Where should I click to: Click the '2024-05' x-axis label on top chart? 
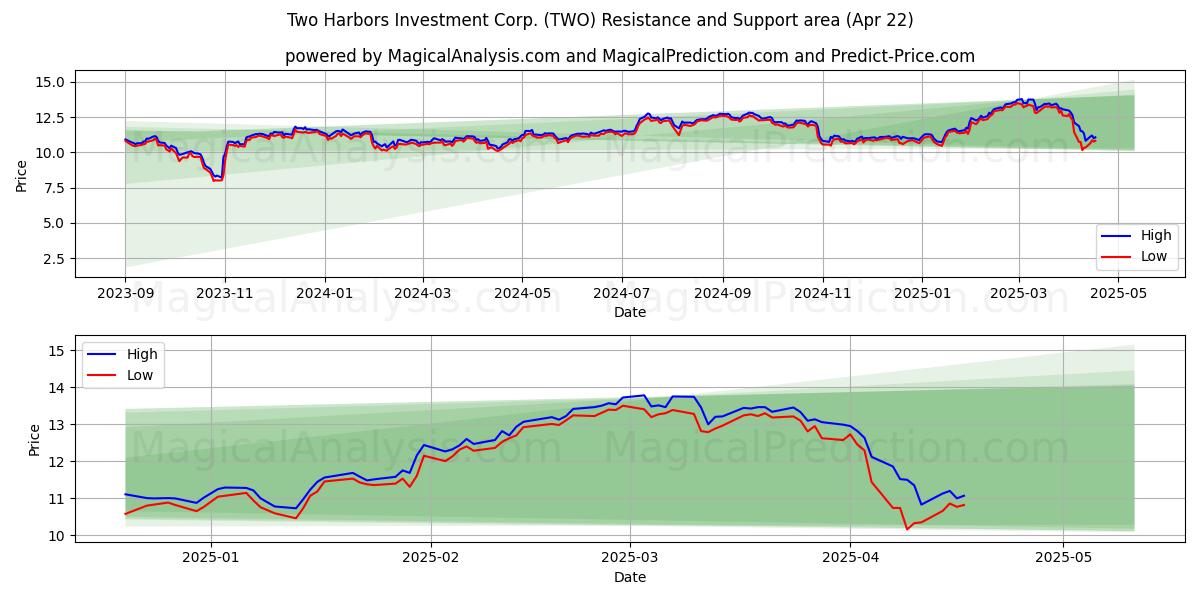(x=523, y=294)
